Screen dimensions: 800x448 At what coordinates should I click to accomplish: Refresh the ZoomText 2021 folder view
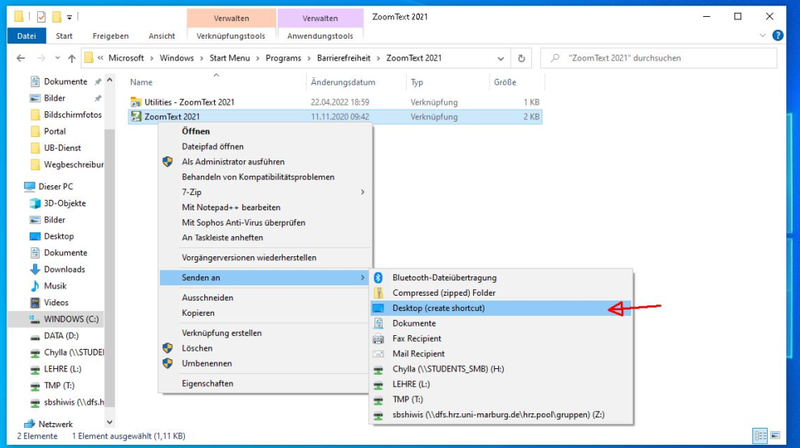521,58
